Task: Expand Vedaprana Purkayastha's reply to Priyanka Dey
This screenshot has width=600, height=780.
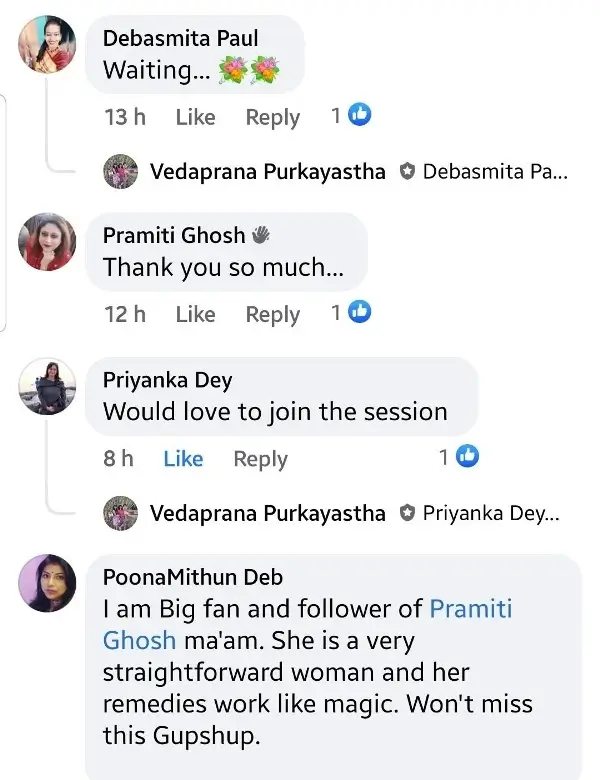Action: (267, 514)
